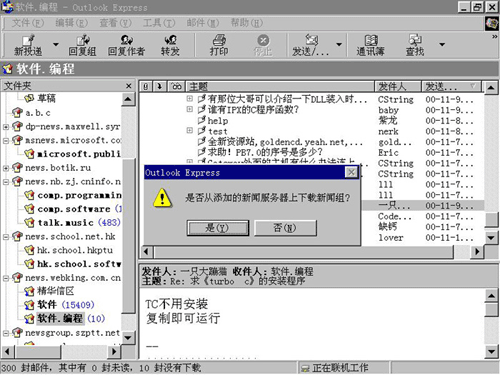The height and width of the screenshot is (375, 500).
Task: Click the 是(Y) button in dialog
Action: (x=218, y=228)
